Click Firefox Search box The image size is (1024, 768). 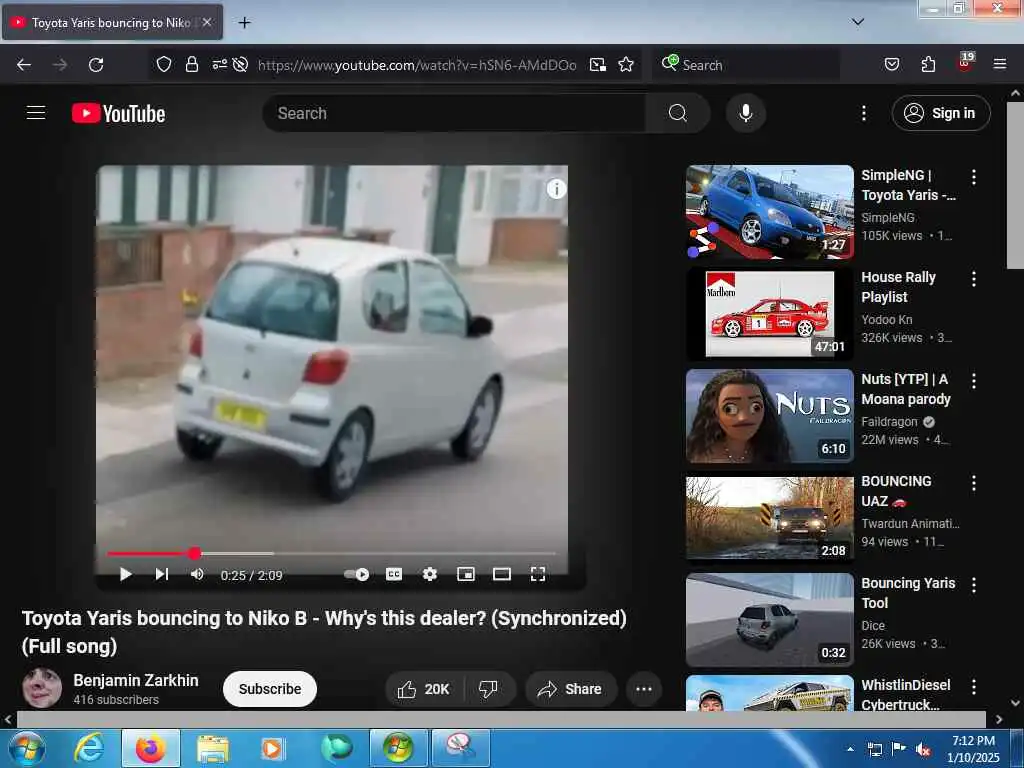(x=746, y=65)
